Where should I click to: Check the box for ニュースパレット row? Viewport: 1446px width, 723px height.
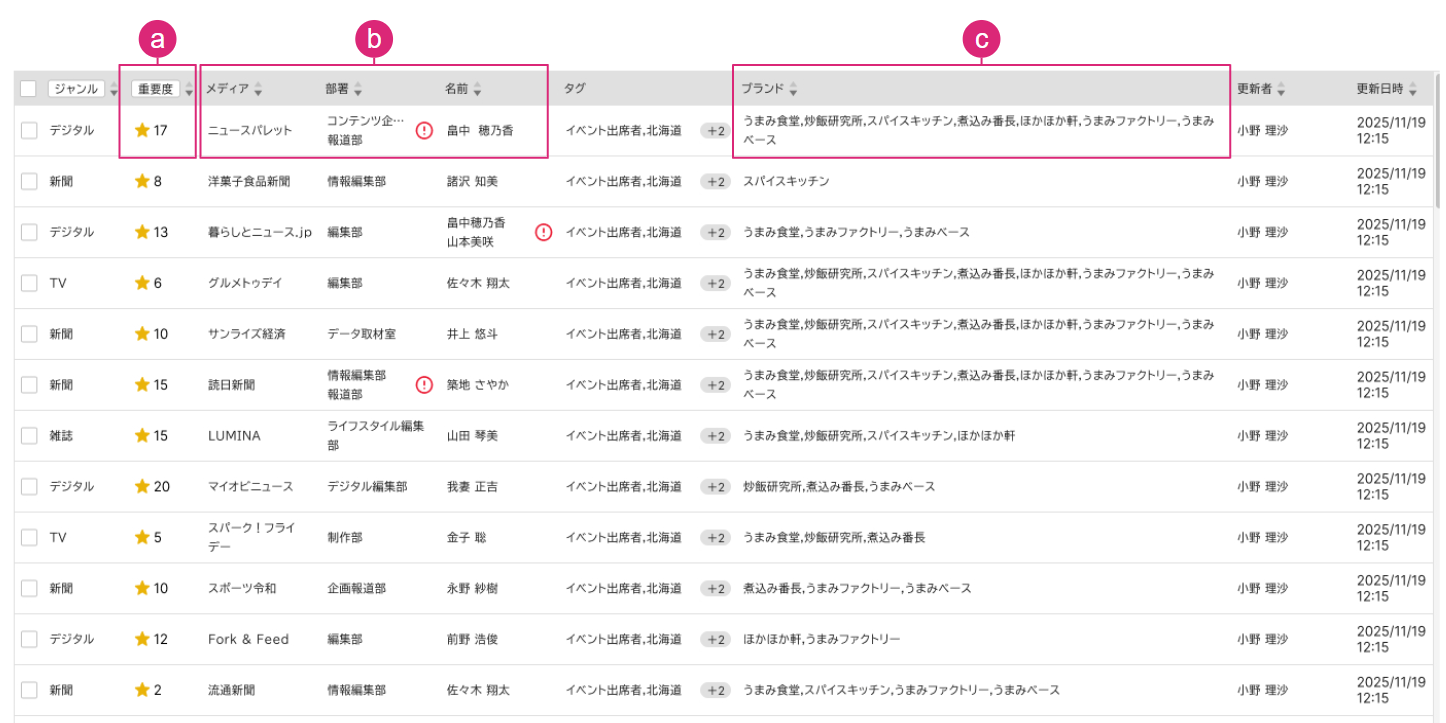[29, 130]
